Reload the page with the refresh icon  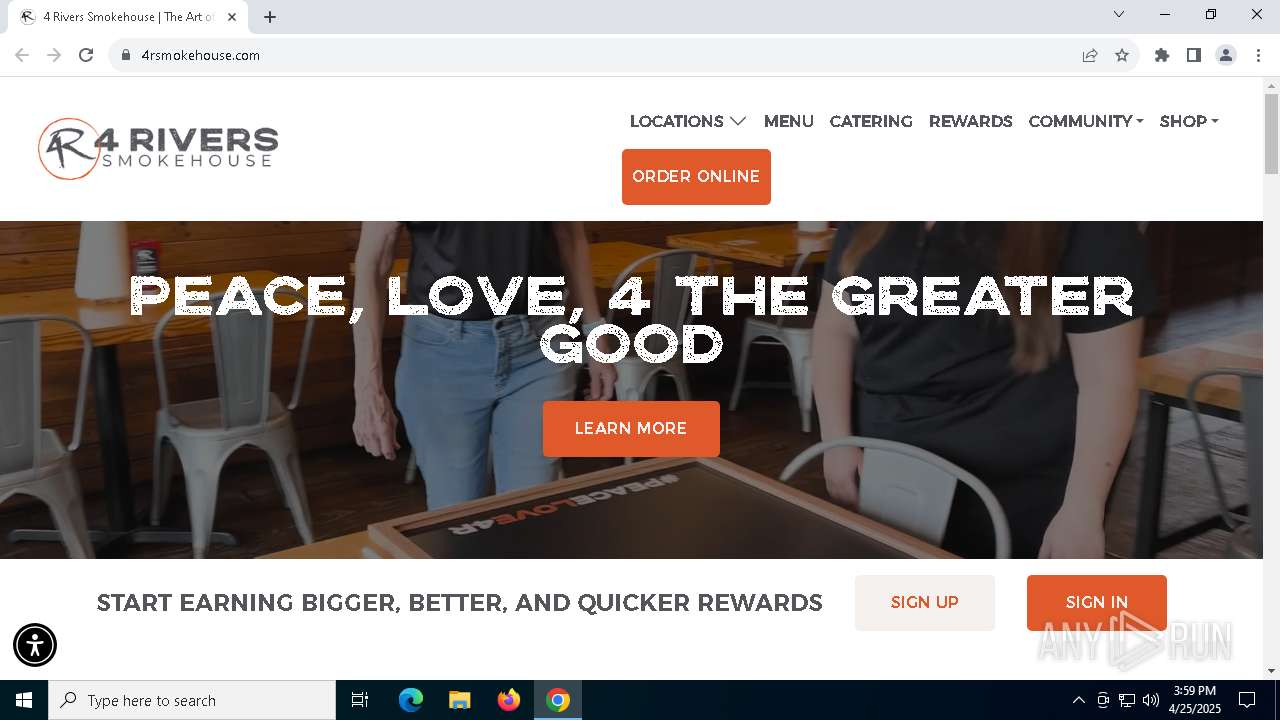coord(86,55)
